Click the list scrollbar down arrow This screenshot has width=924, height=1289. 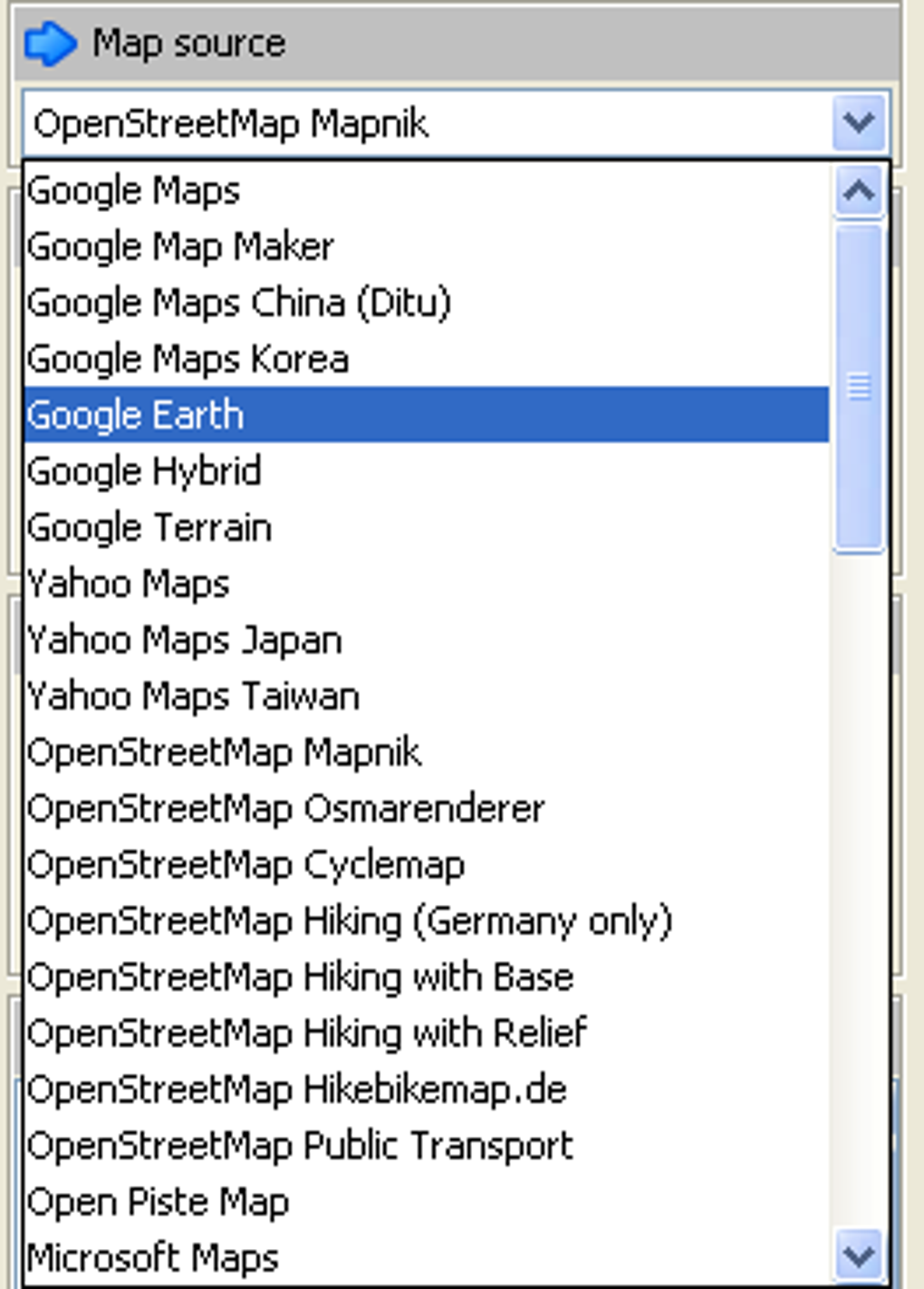point(858,1255)
